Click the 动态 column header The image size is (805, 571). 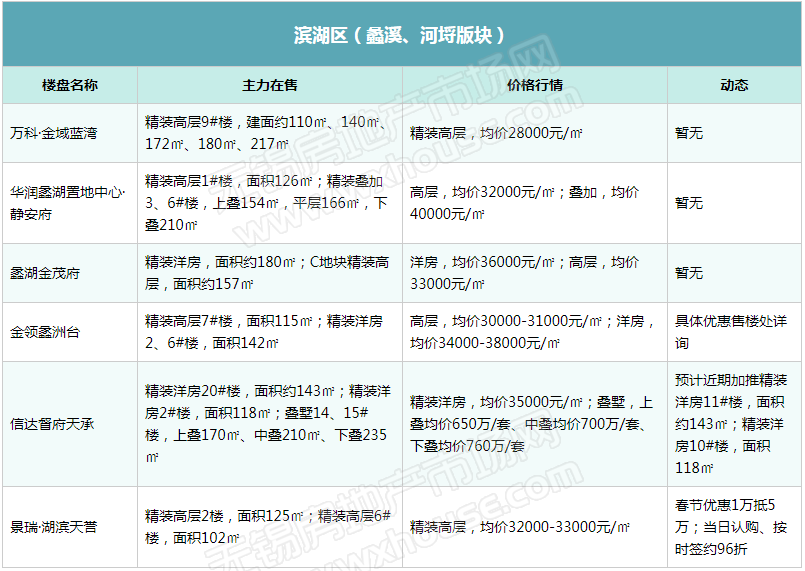[734, 85]
